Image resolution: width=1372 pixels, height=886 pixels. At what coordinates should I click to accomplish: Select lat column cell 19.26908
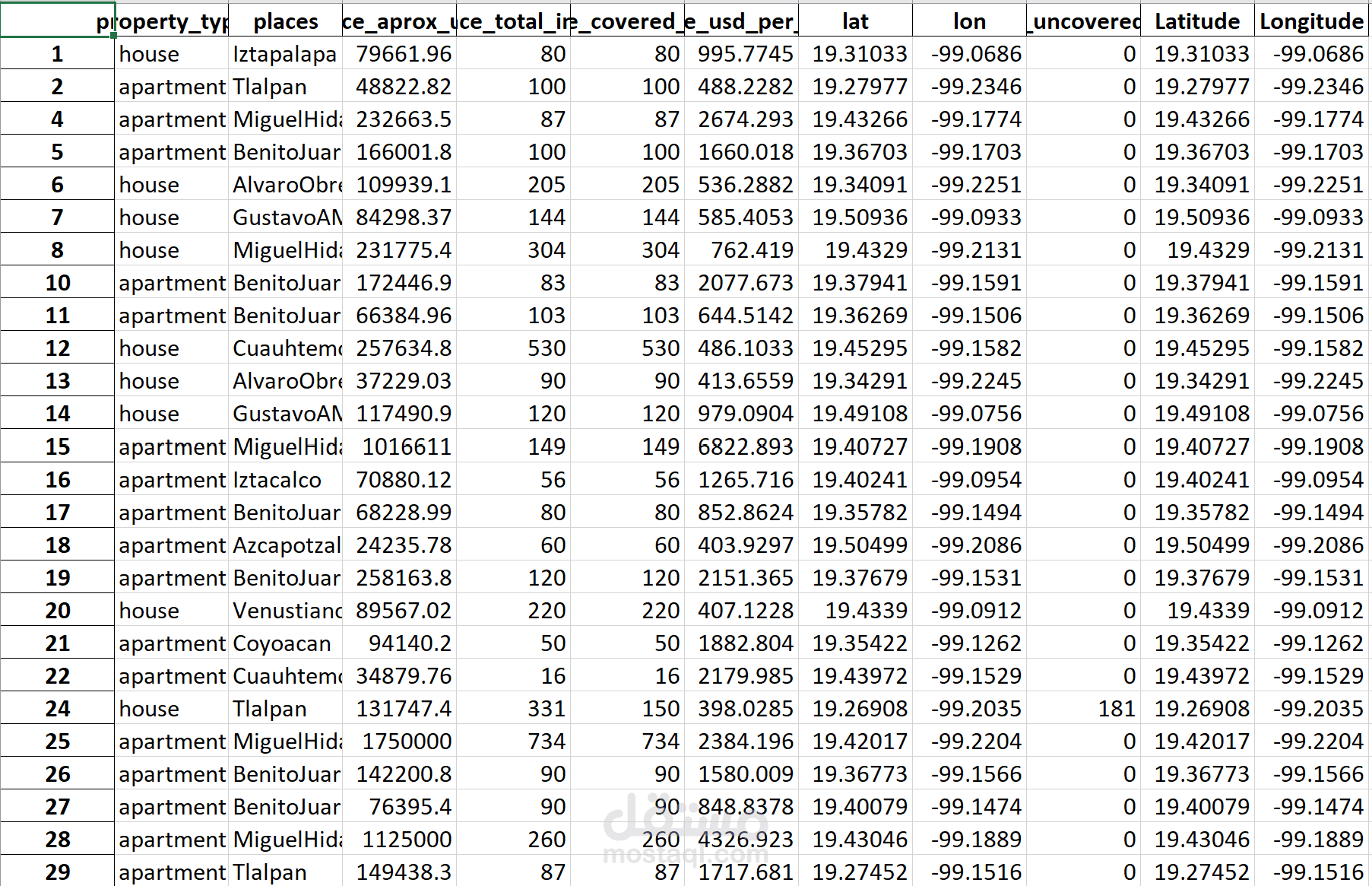pos(855,708)
